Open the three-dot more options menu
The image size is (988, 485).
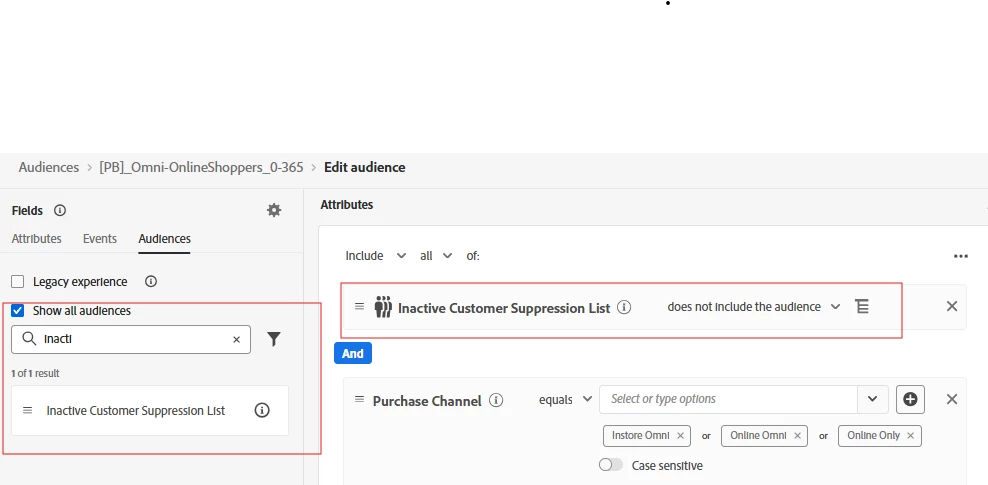pyautogui.click(x=960, y=256)
